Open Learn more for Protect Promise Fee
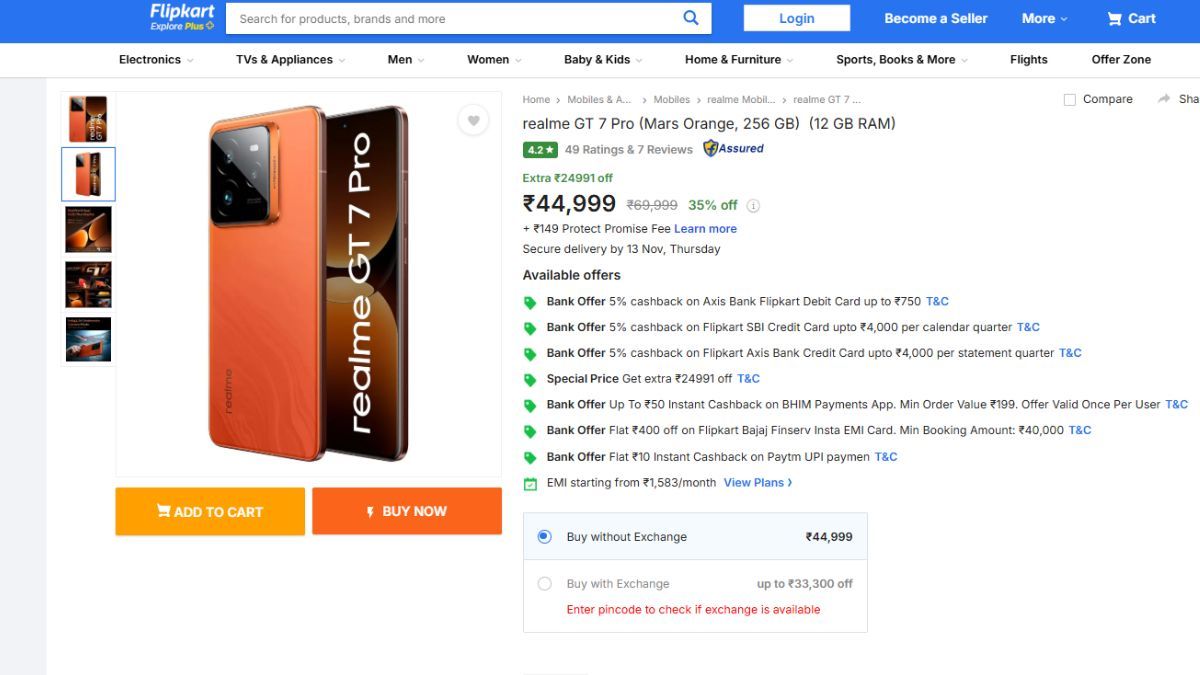The height and width of the screenshot is (675, 1200). pyautogui.click(x=705, y=229)
